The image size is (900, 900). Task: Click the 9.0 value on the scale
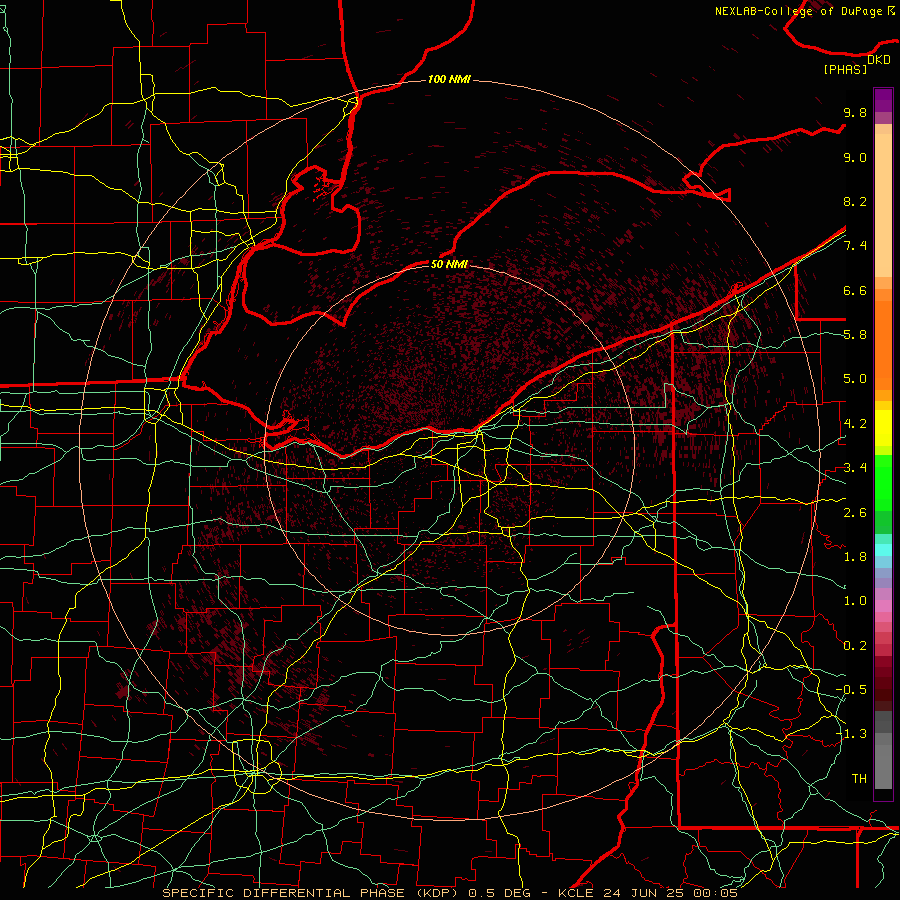855,157
